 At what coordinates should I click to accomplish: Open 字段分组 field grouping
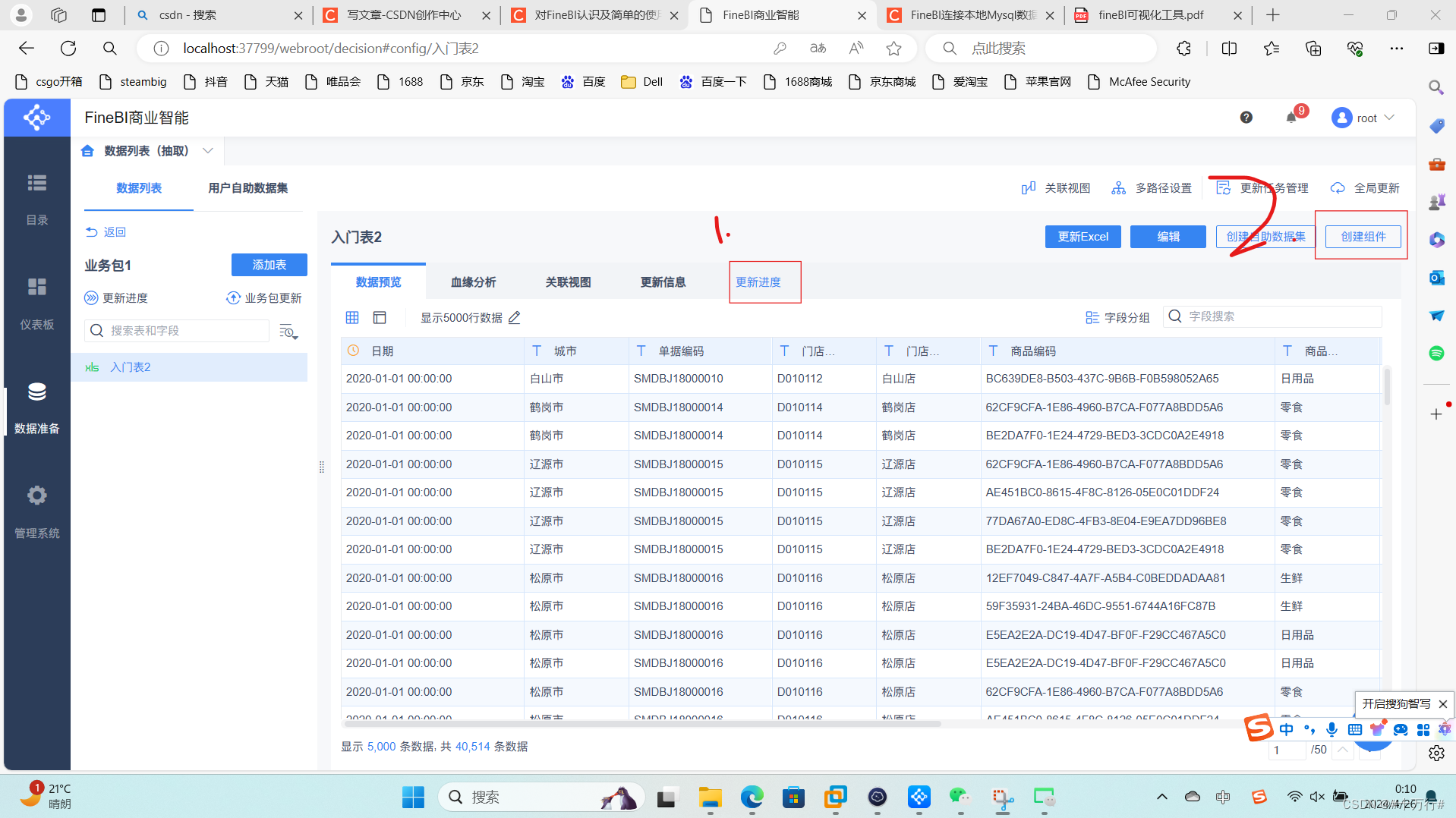pos(1117,318)
